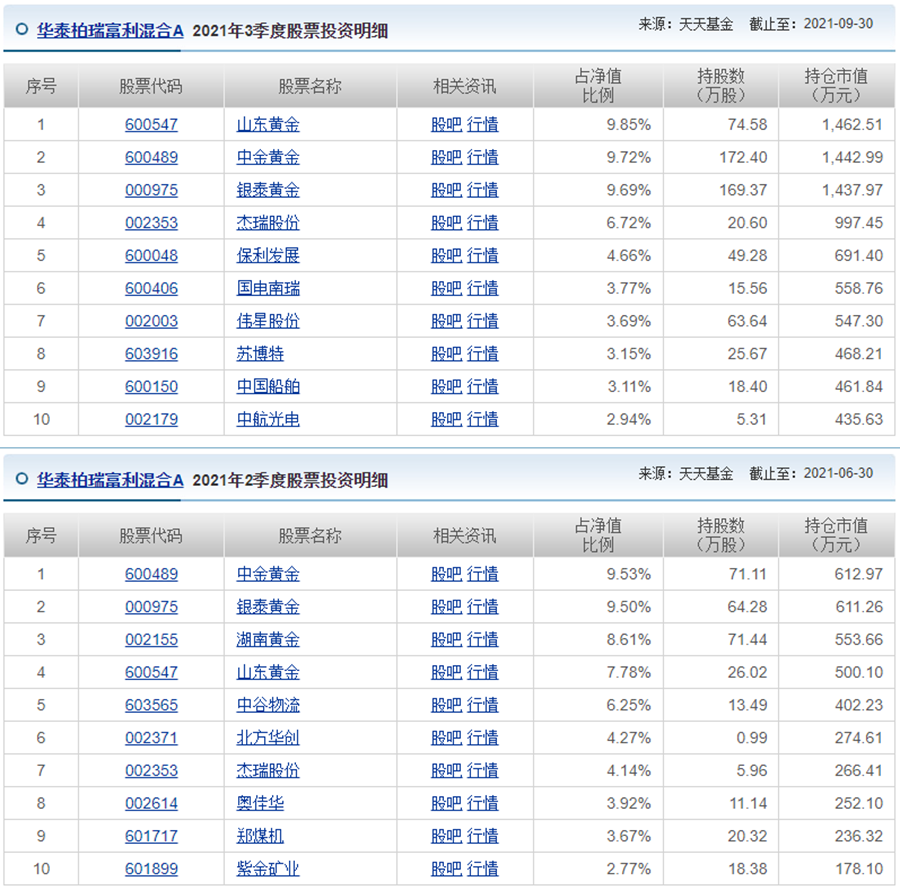Click stock code 002155
This screenshot has width=900, height=890.
pos(152,639)
